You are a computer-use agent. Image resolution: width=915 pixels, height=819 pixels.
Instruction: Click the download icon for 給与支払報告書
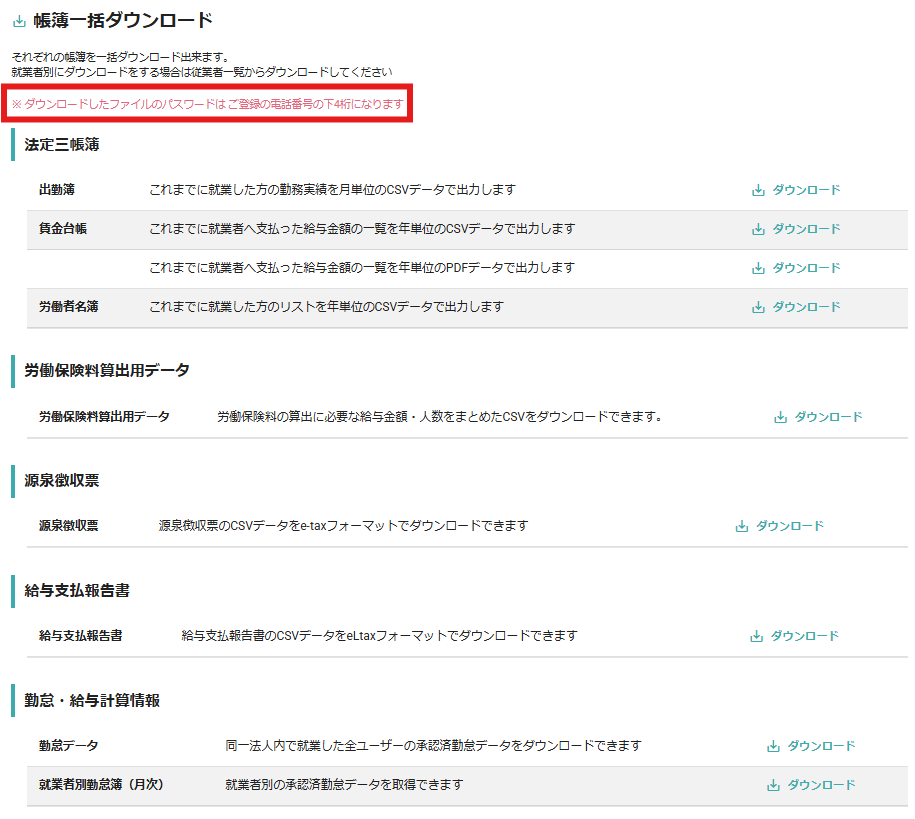coord(757,636)
